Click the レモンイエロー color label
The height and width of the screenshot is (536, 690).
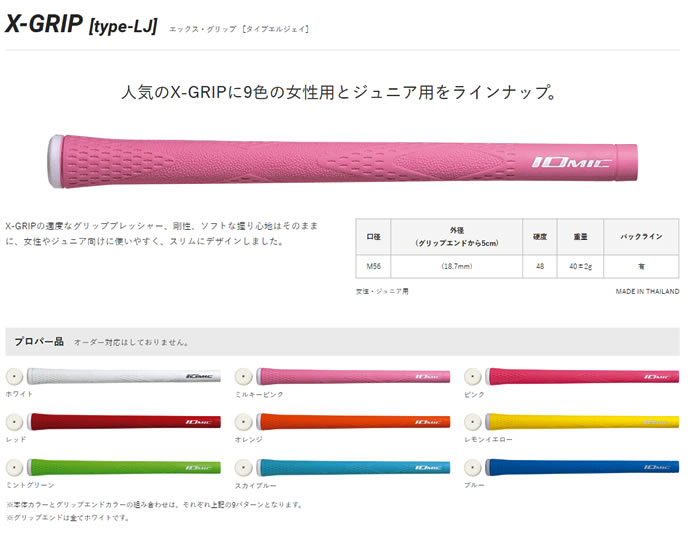(x=488, y=440)
